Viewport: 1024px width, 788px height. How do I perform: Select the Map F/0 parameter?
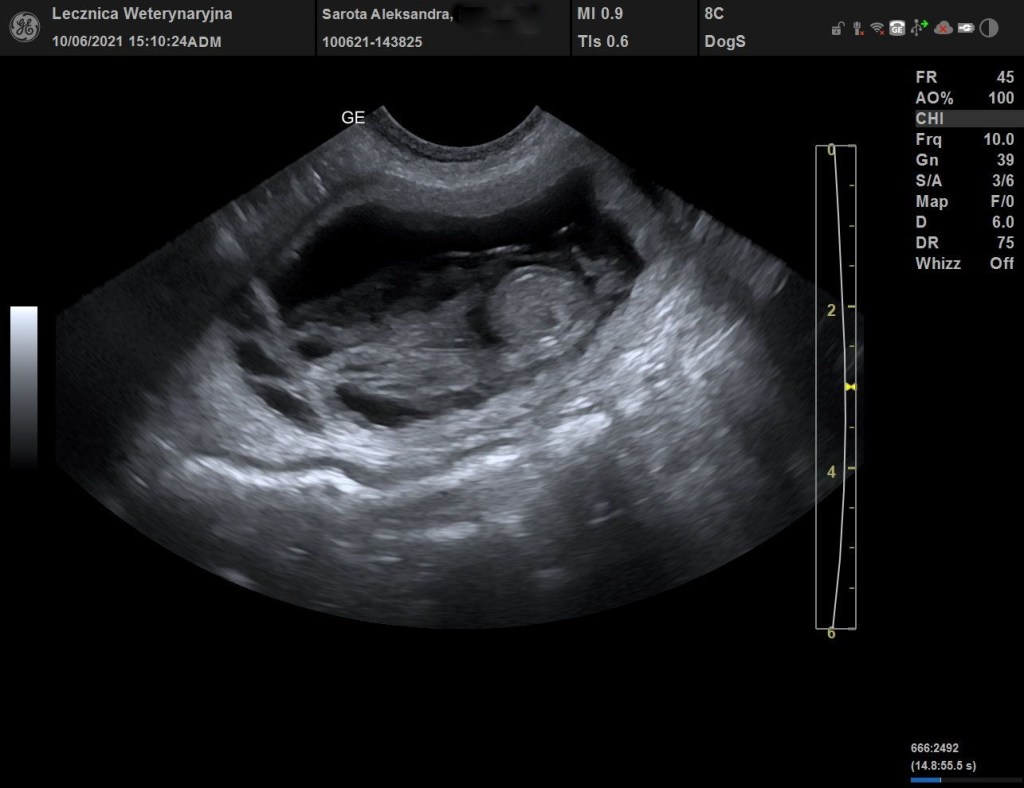coord(964,201)
